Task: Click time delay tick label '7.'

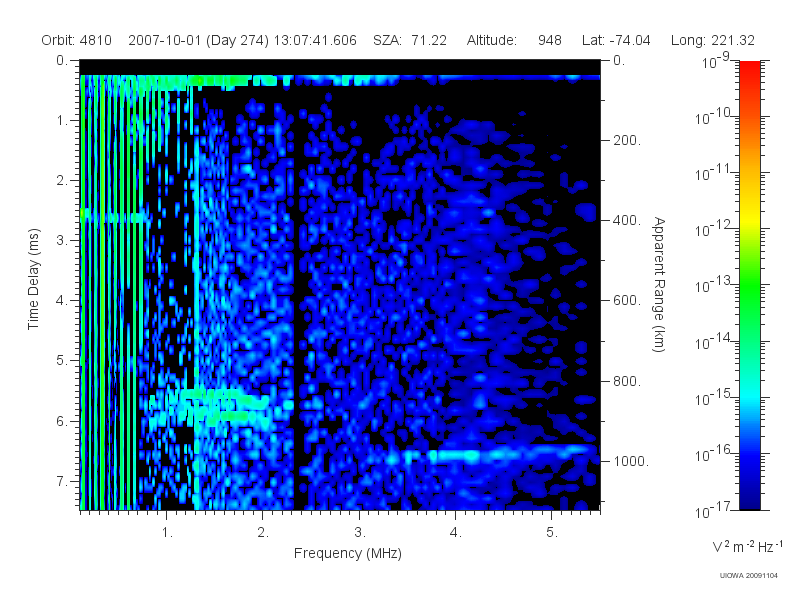Action: pos(62,481)
